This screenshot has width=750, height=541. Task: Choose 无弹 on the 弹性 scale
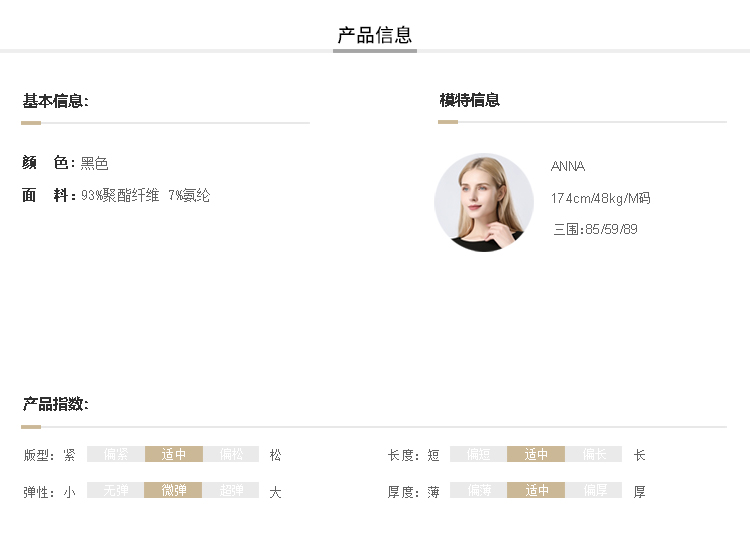pos(116,491)
